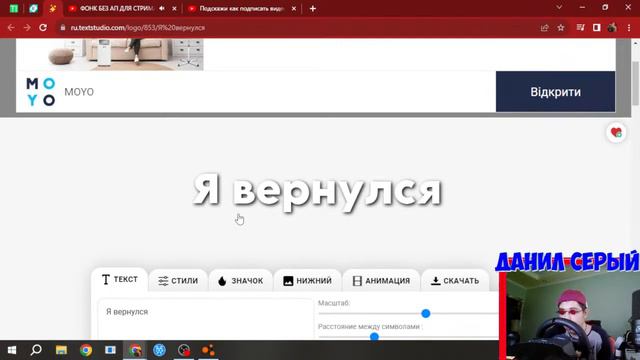Open the blue round app taskbar icon
The image size is (640, 360).
[159, 350]
